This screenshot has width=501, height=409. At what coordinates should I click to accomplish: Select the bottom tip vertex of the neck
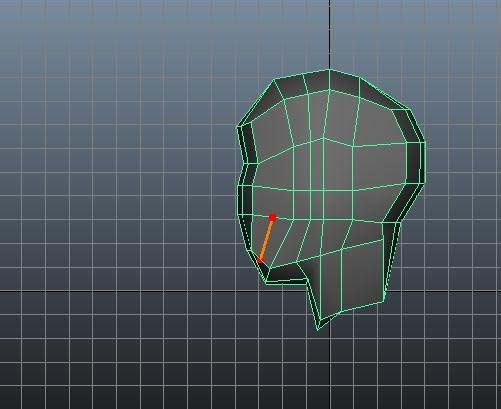[x=318, y=329]
